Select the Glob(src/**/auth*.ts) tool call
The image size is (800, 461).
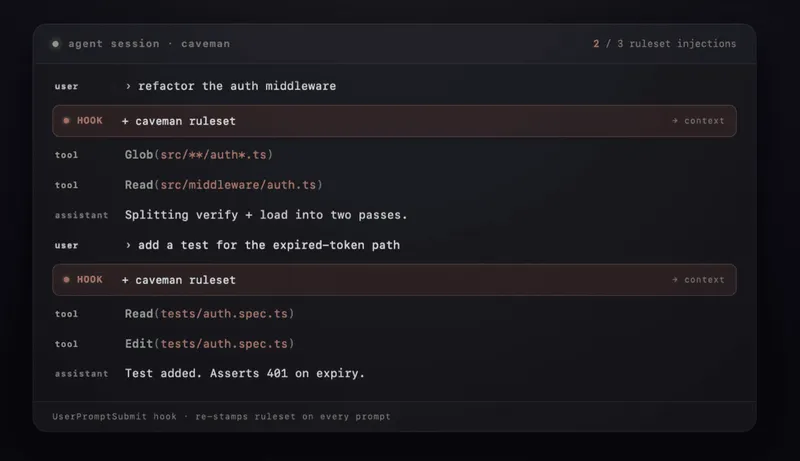pyautogui.click(x=198, y=155)
